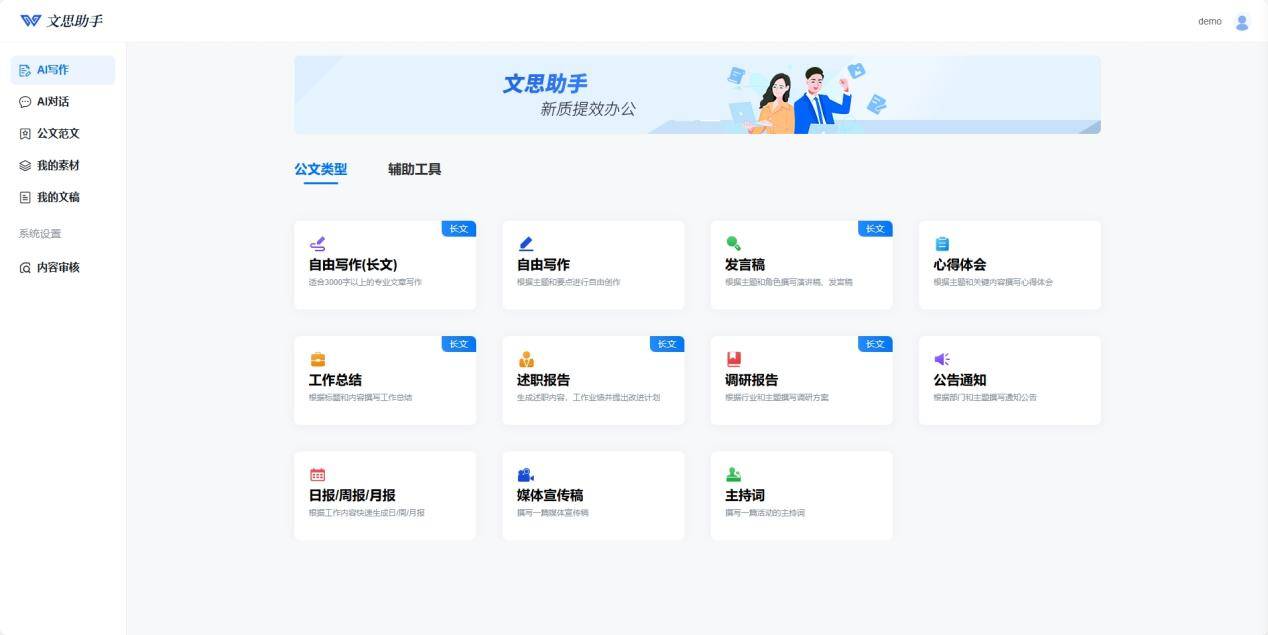The width and height of the screenshot is (1268, 635).
Task: Open 内容审核 under 系统设置
Action: point(58,268)
